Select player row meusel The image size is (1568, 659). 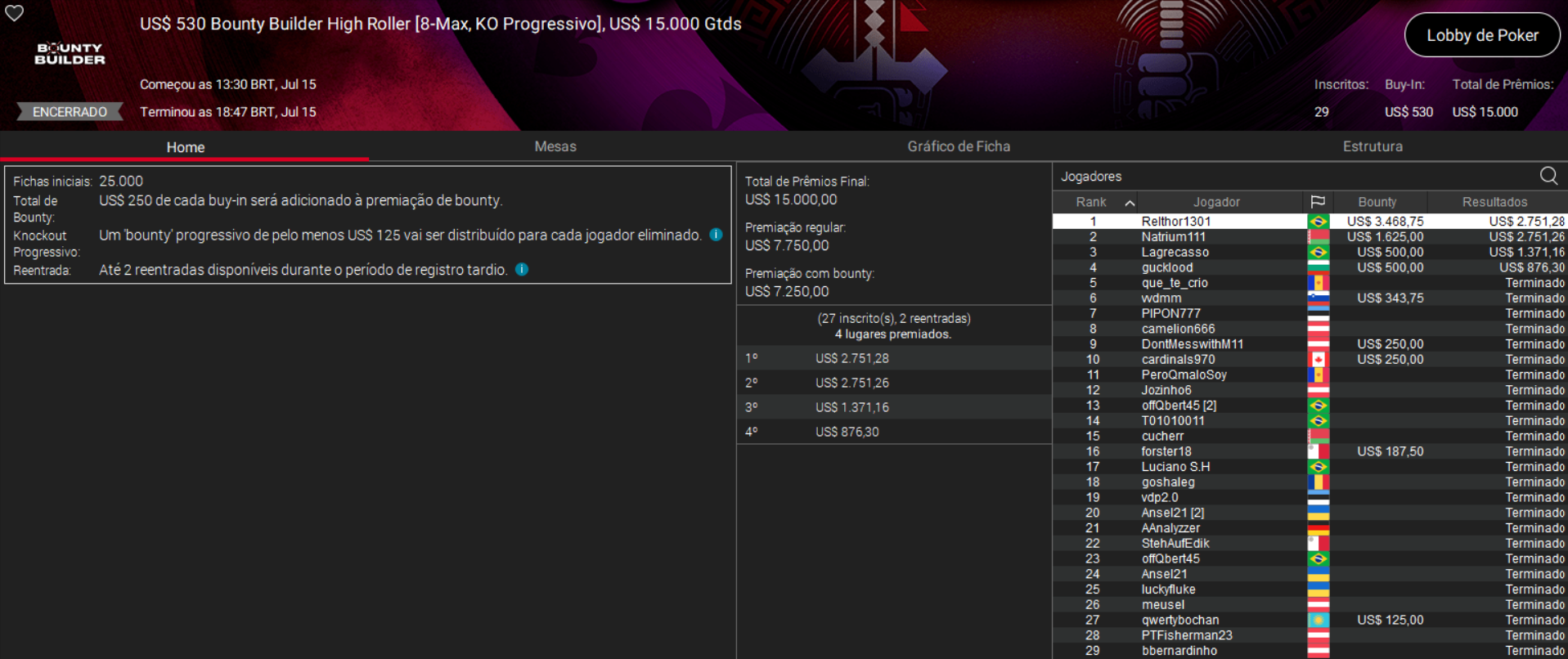pyautogui.click(x=1310, y=605)
